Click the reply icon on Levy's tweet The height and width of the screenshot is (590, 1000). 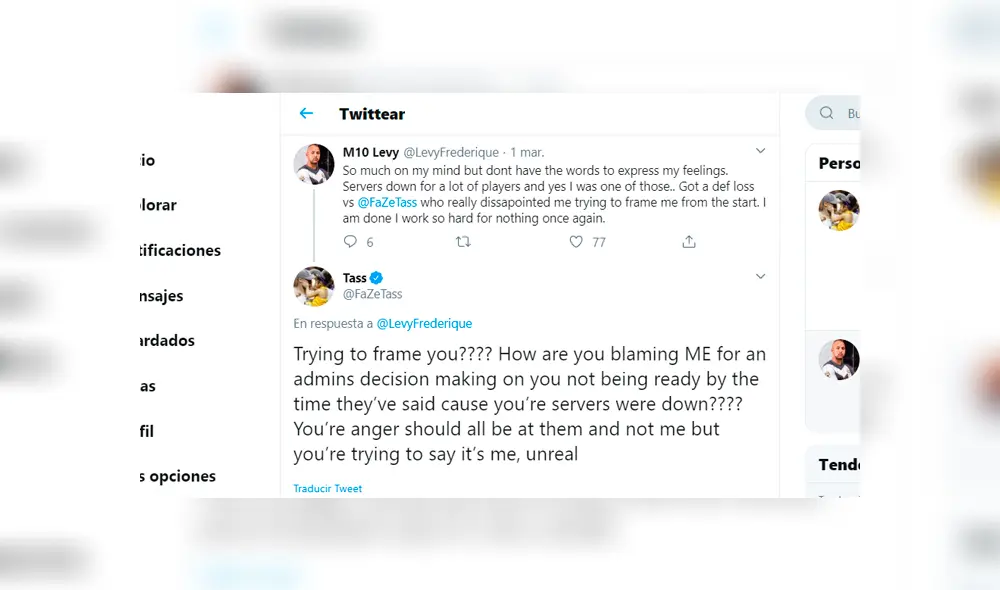(x=350, y=242)
